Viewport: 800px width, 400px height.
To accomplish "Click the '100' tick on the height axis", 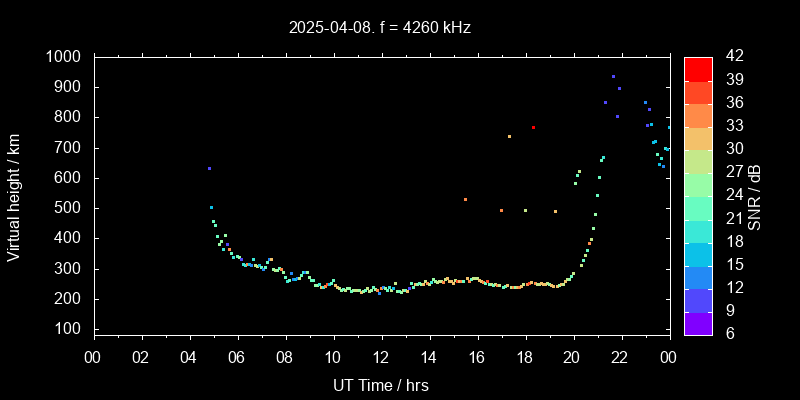I will click(72, 329).
